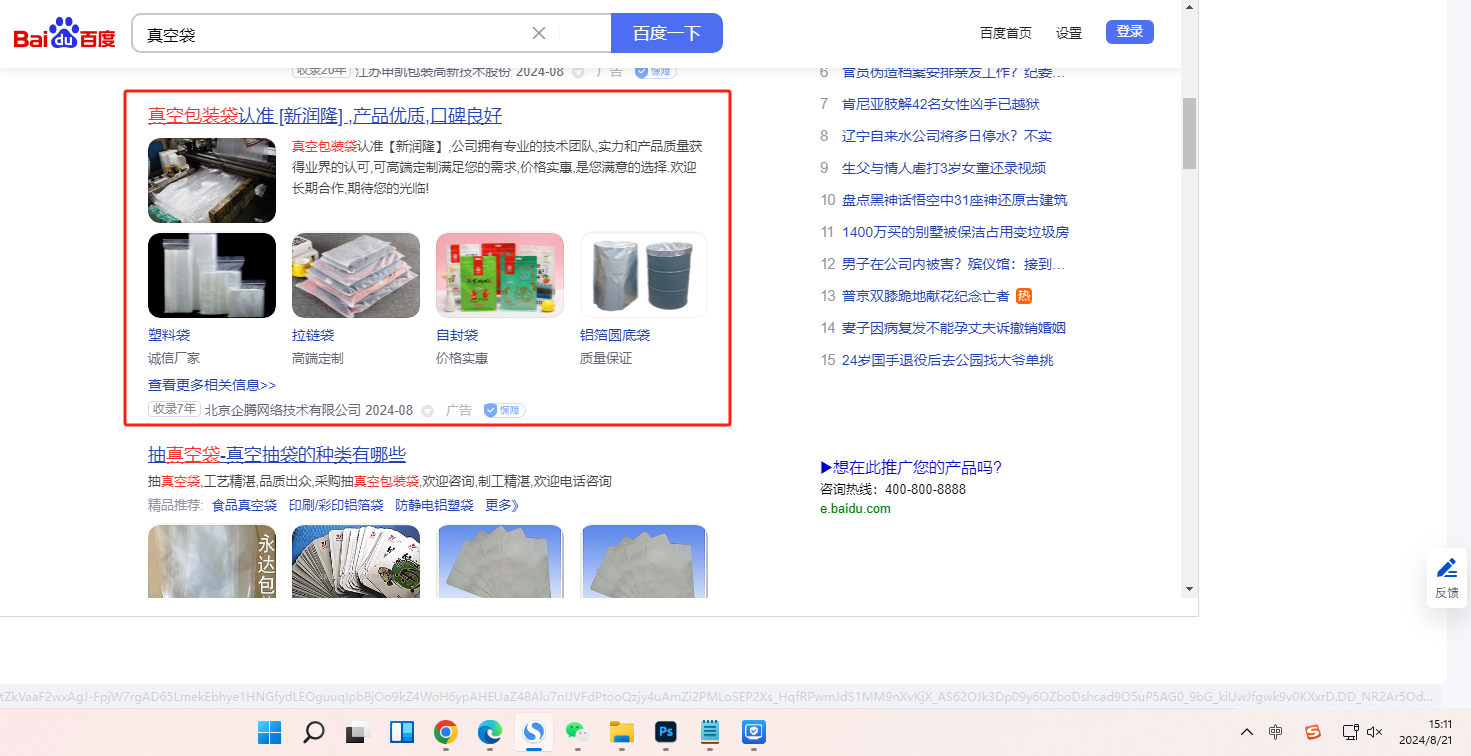The height and width of the screenshot is (756, 1471).
Task: Open hot search 普京双膝跪地献花纪念亡者
Action: click(926, 296)
